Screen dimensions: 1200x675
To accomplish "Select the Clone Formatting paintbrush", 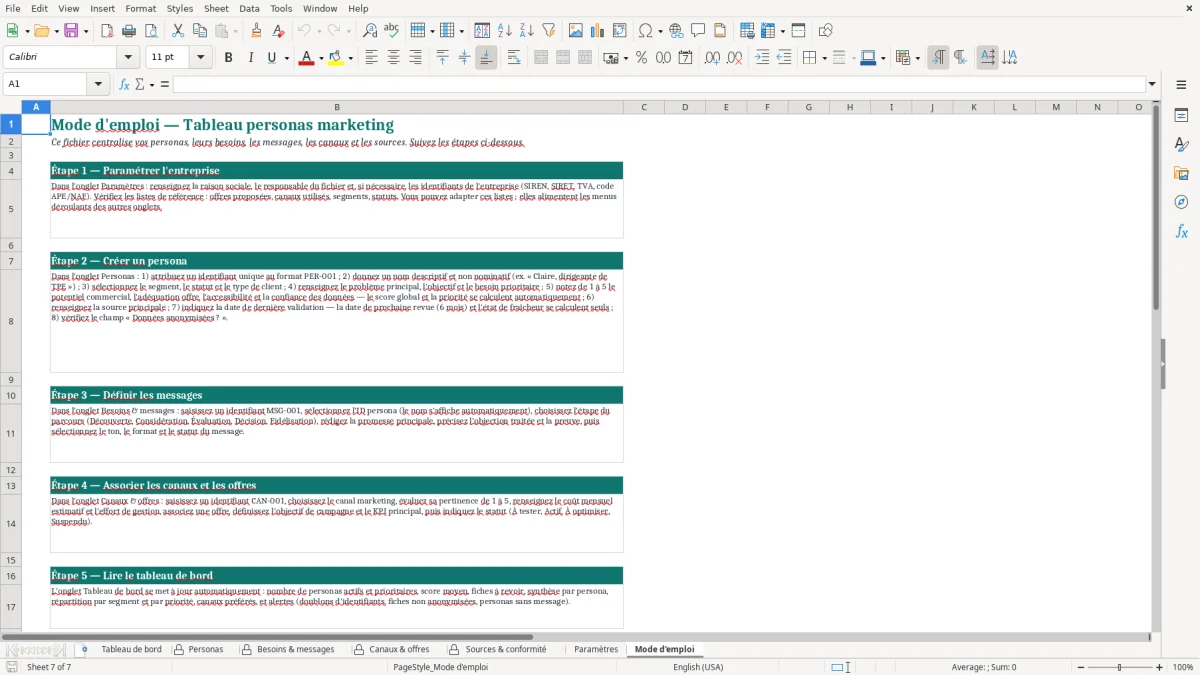I will (257, 31).
